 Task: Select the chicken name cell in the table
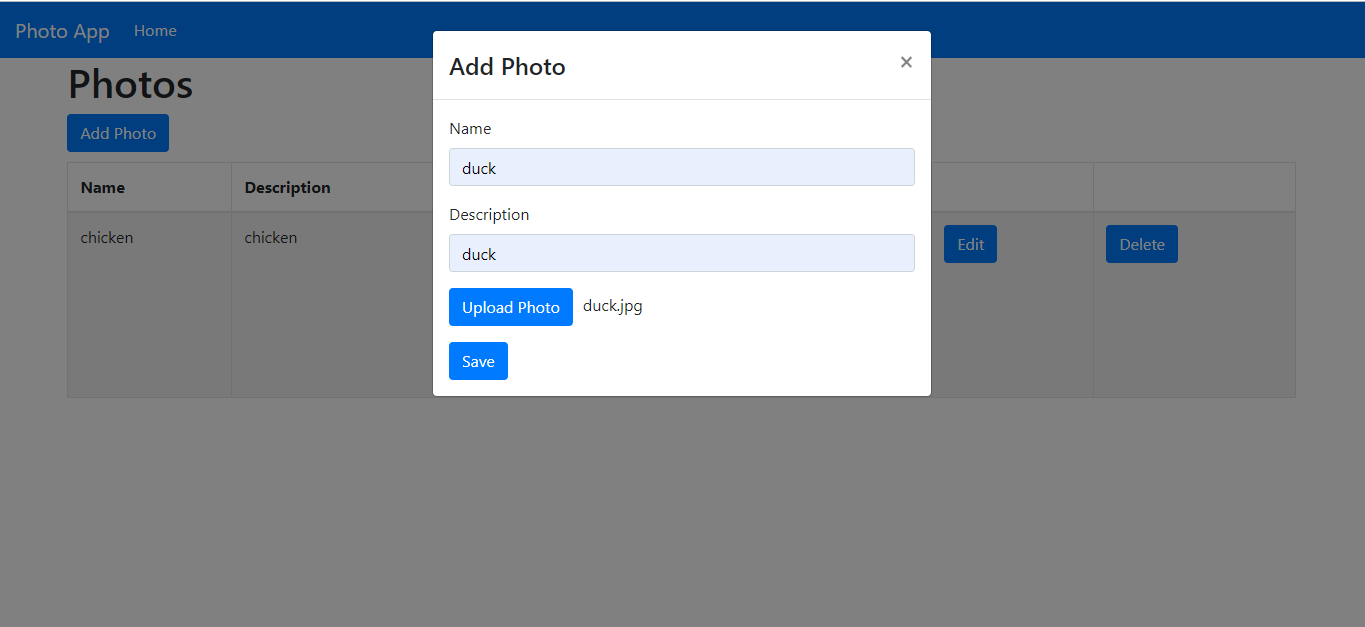(x=107, y=237)
